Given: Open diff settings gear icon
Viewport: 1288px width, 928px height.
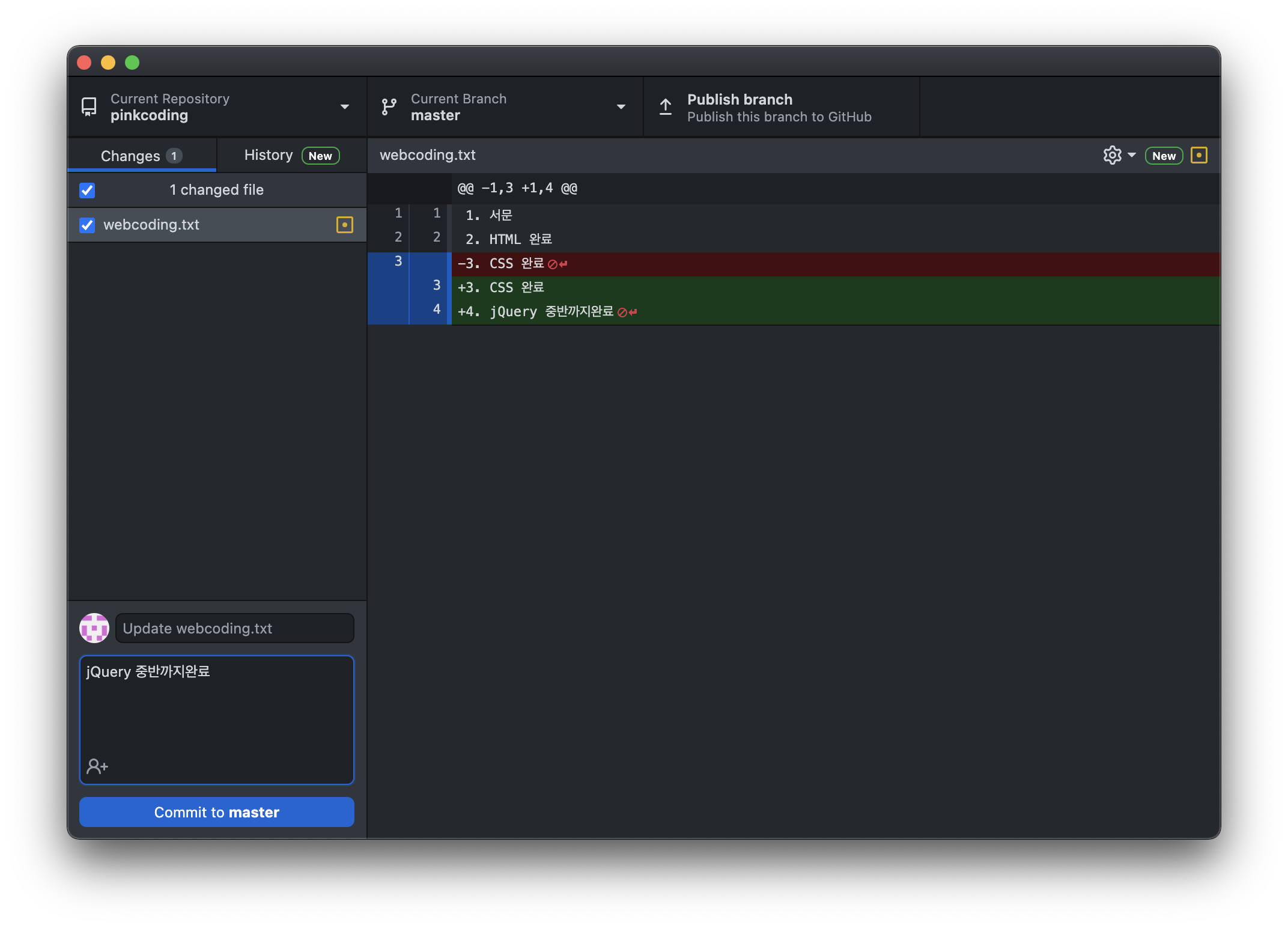Looking at the screenshot, I should tap(1113, 155).
